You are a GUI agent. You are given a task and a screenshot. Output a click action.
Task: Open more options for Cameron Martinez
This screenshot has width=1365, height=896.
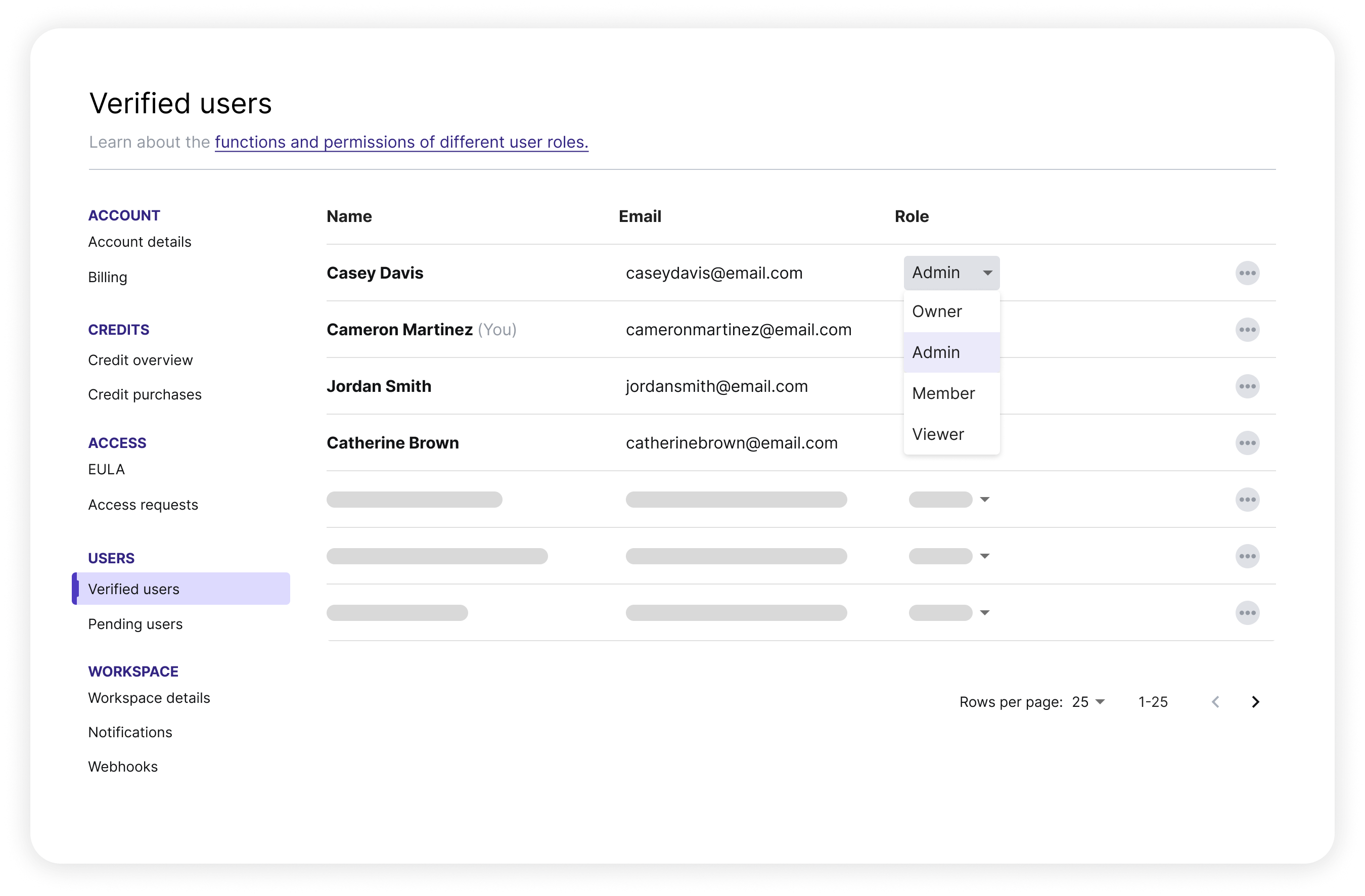1247,330
